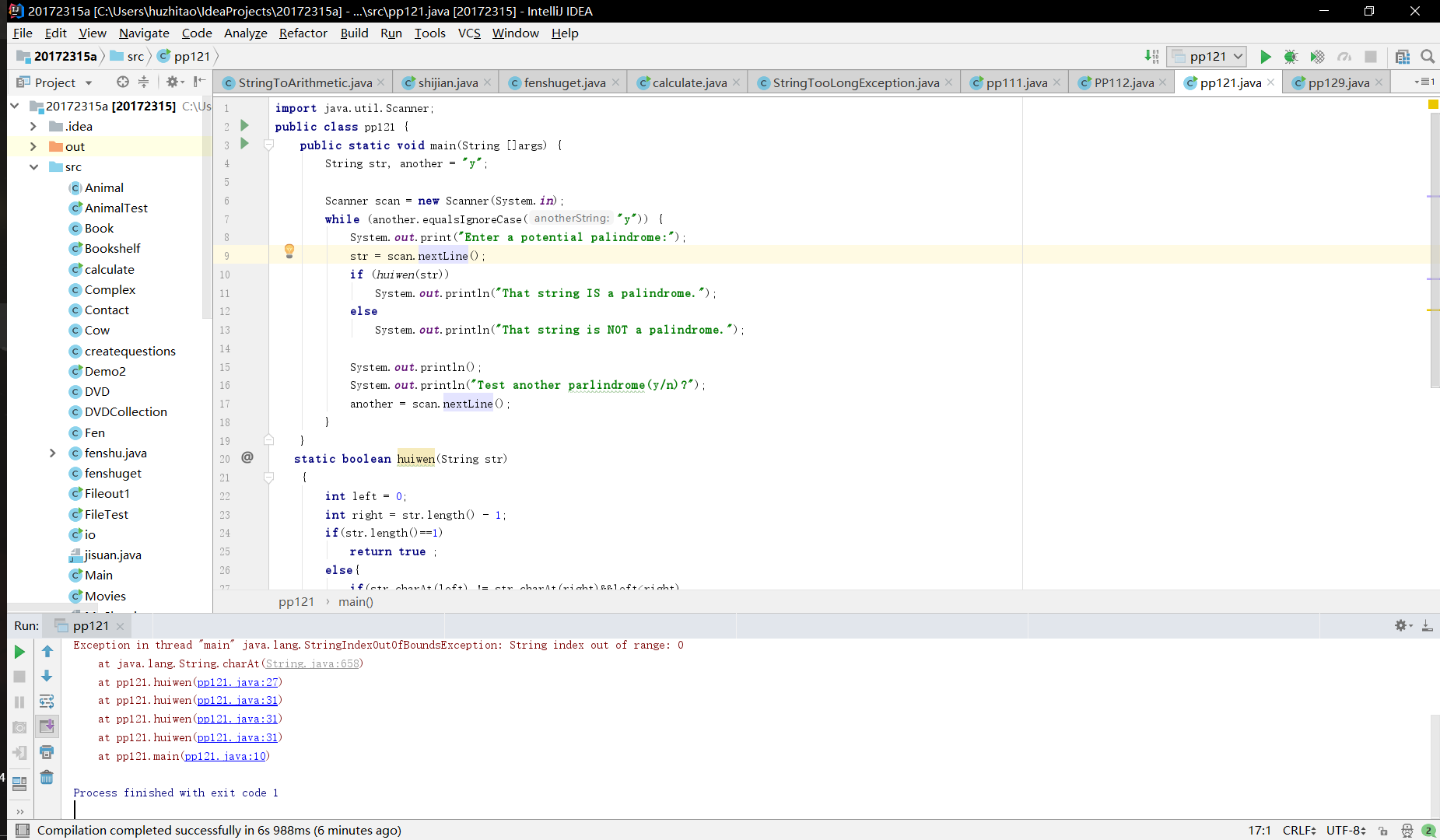This screenshot has height=840, width=1440.
Task: Switch to the calculate.java tab
Action: coord(688,82)
